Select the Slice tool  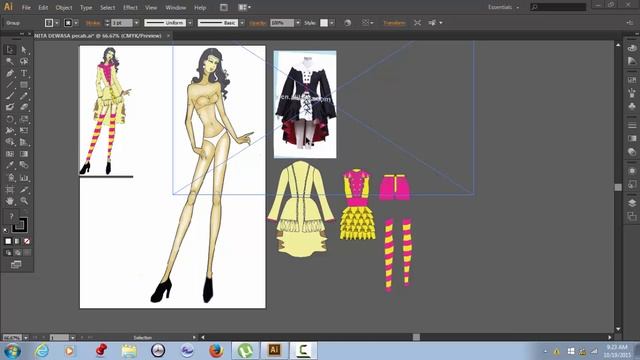coord(24,189)
